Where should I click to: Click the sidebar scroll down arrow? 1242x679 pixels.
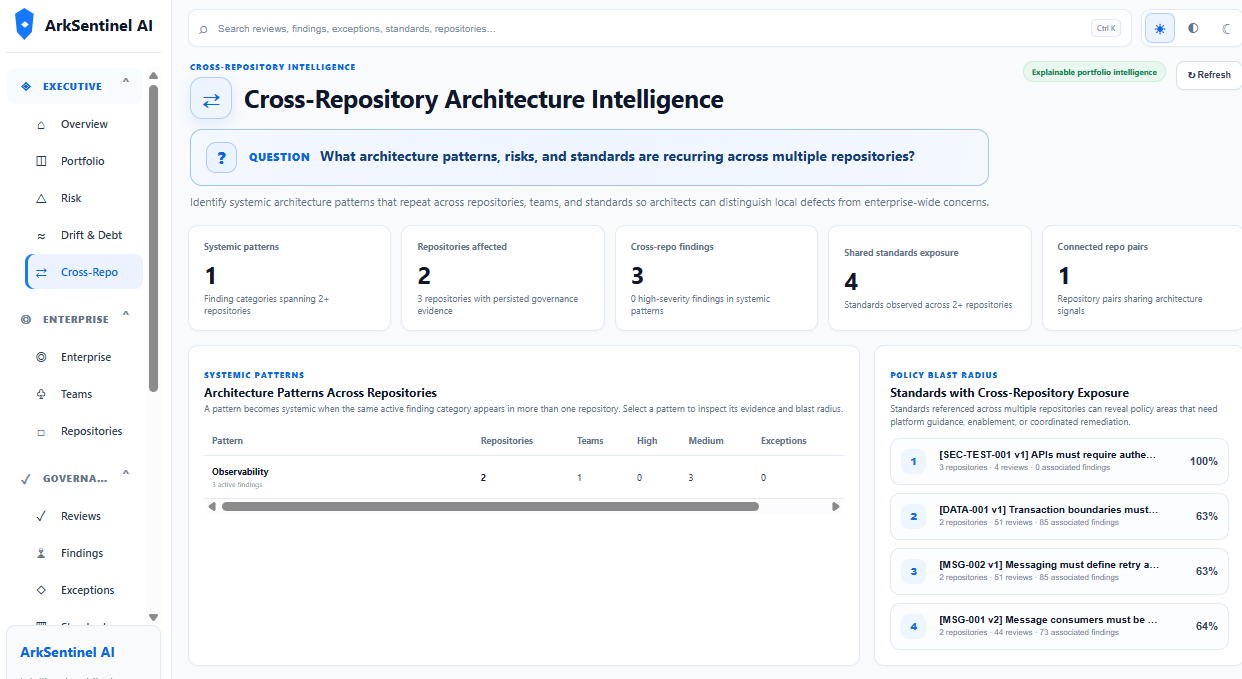point(153,617)
